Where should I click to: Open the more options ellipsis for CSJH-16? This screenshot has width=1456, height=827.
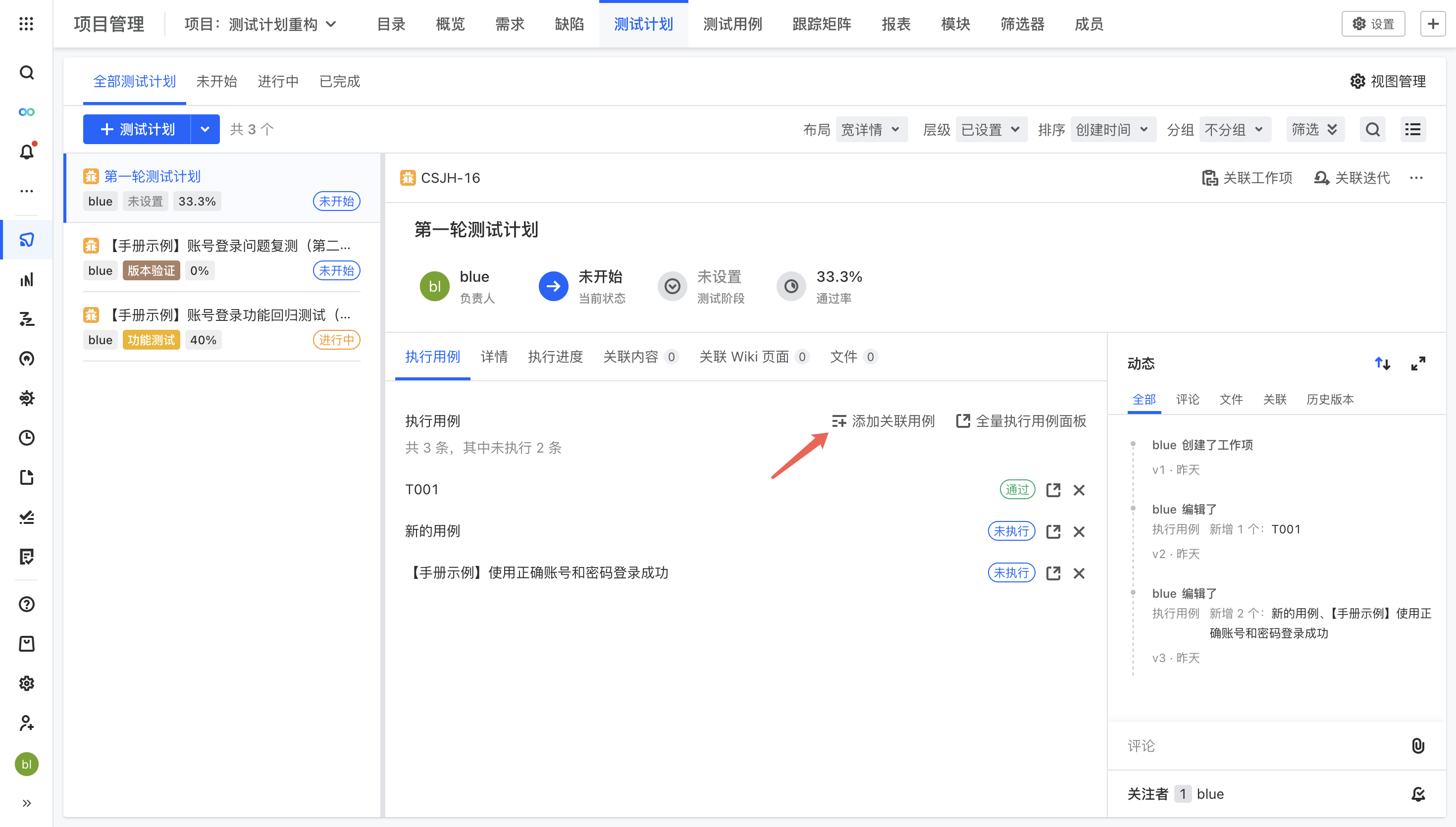1416,178
